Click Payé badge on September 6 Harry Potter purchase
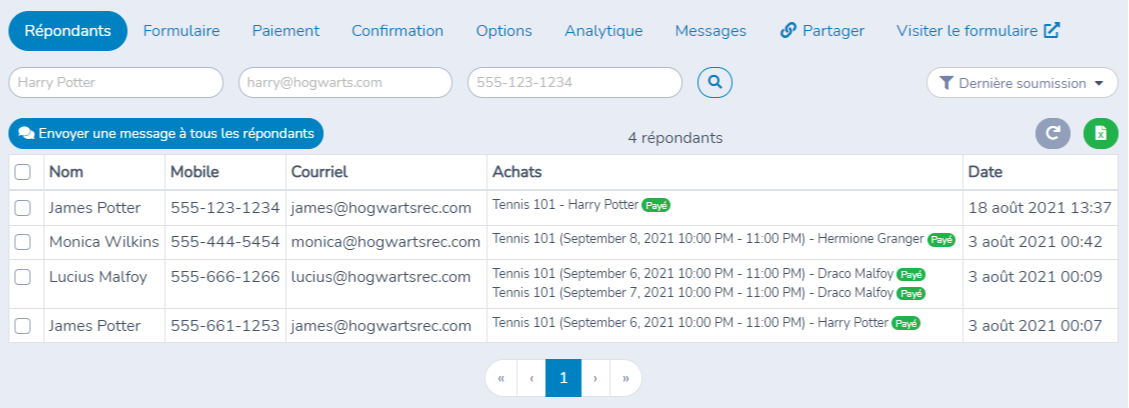The height and width of the screenshot is (408, 1129). tap(906, 324)
